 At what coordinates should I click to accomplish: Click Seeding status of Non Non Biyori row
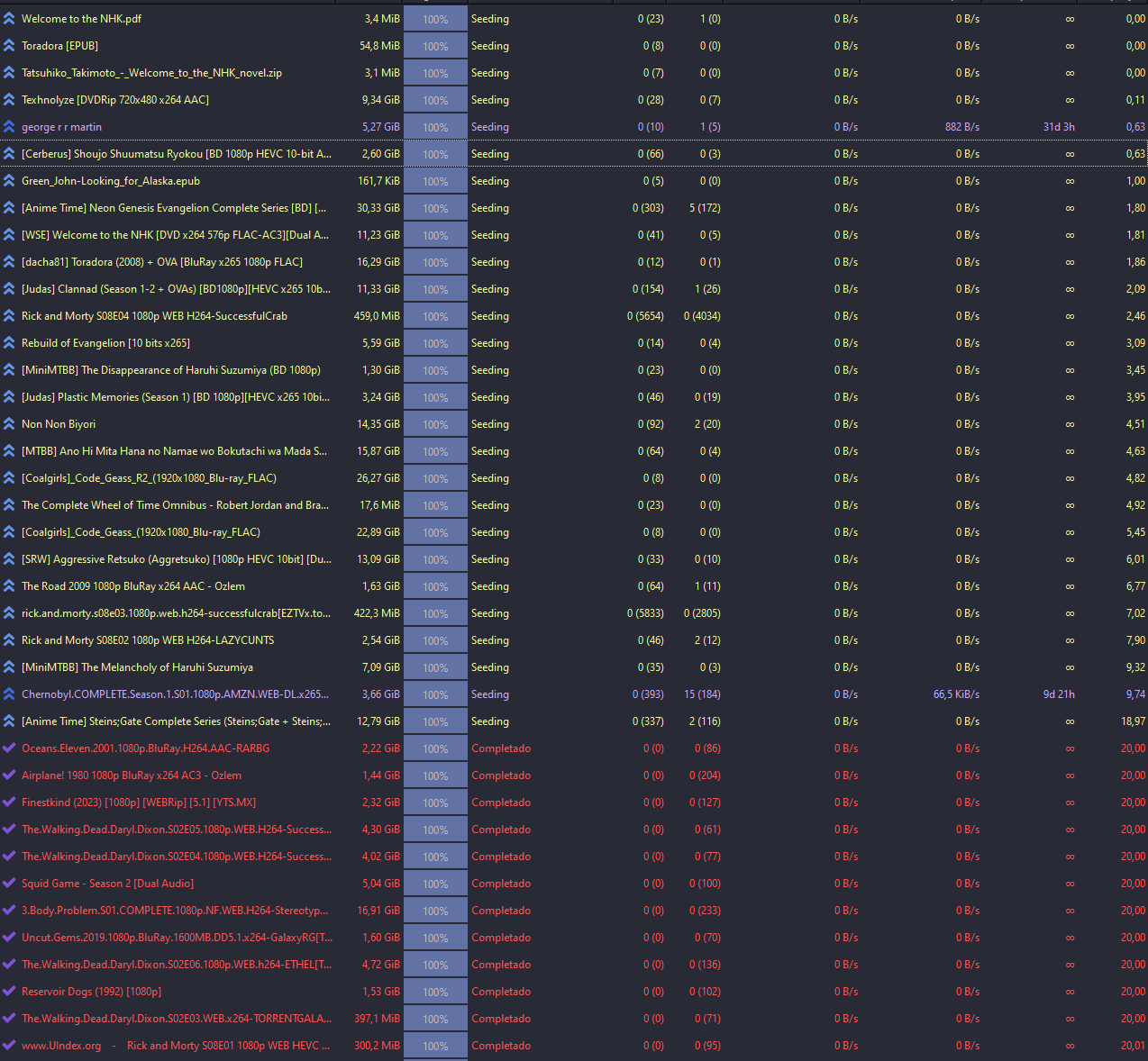[x=490, y=424]
